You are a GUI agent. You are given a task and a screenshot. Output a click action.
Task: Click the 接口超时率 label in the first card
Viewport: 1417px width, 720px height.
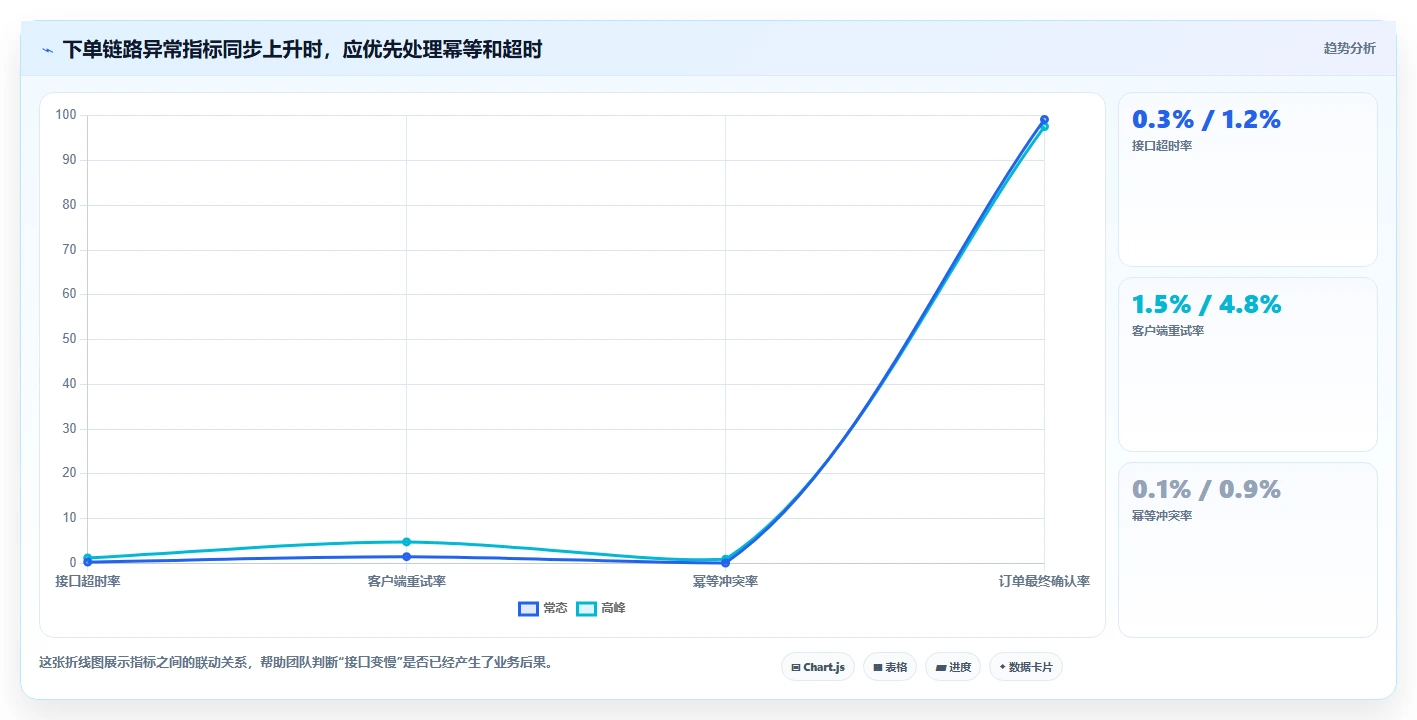(x=1162, y=146)
